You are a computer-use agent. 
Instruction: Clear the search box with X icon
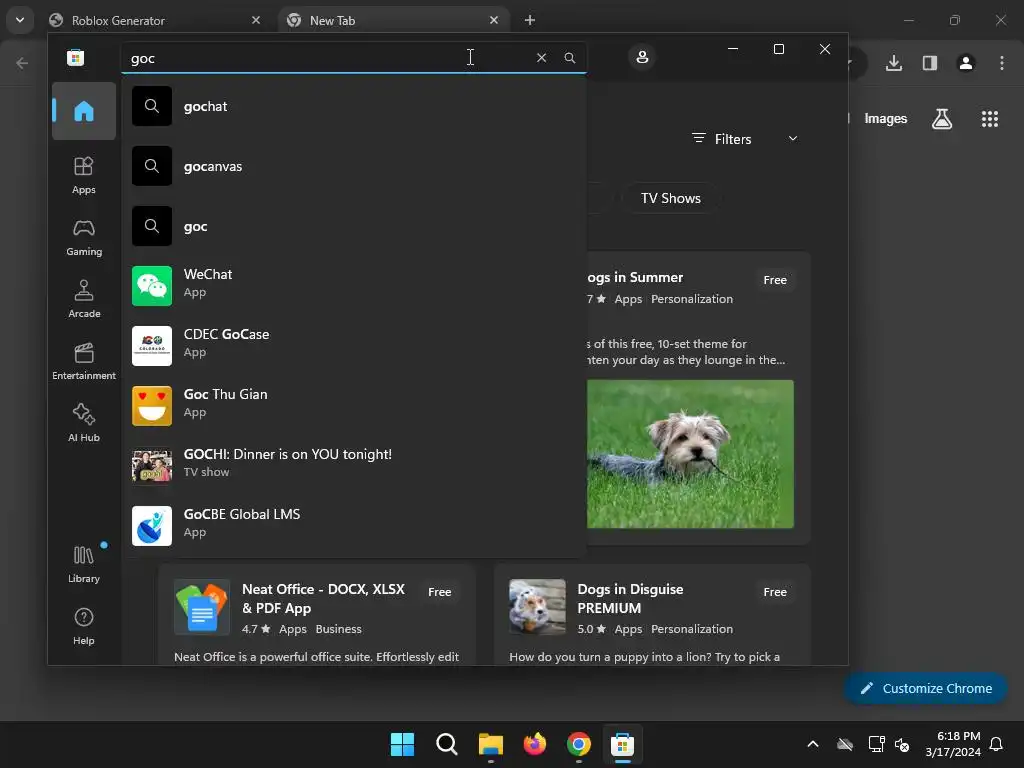pyautogui.click(x=541, y=57)
